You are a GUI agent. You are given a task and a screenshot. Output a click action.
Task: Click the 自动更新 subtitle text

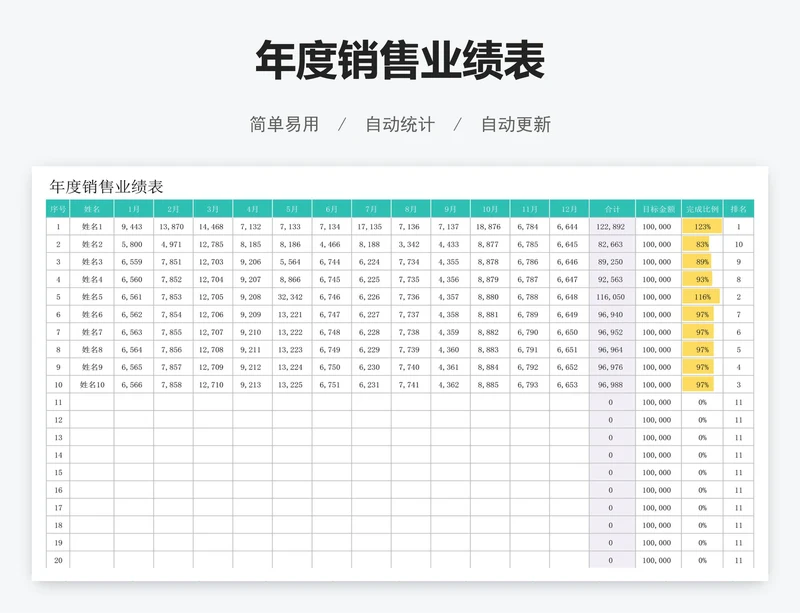click(516, 124)
